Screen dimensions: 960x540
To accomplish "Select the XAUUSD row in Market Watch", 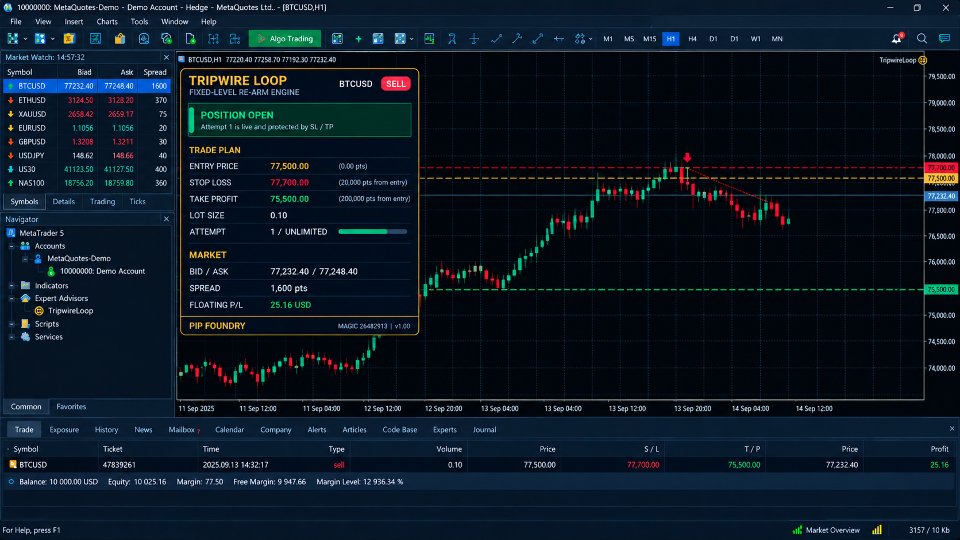I will (87, 114).
